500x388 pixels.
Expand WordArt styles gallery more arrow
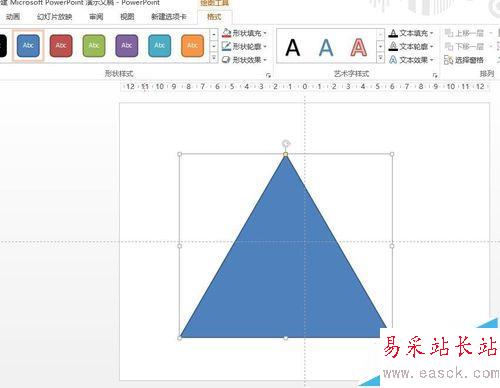[x=380, y=59]
